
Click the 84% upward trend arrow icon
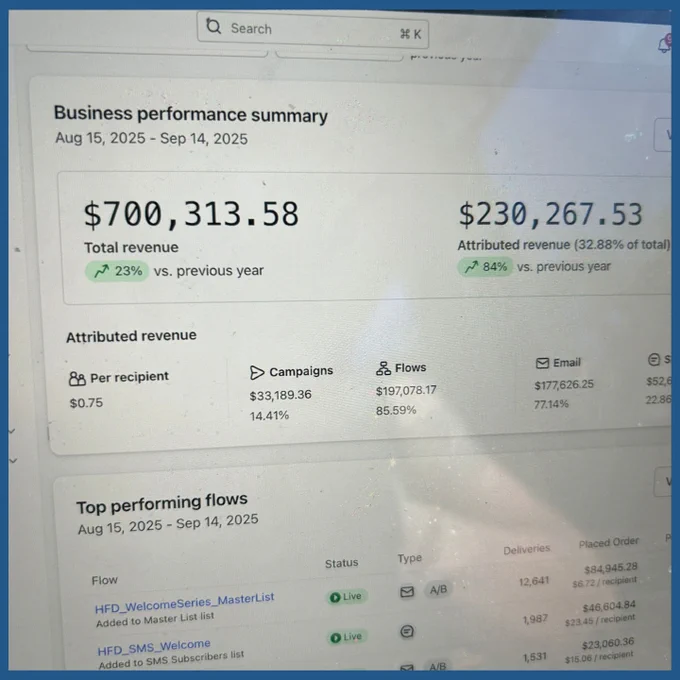(x=471, y=267)
